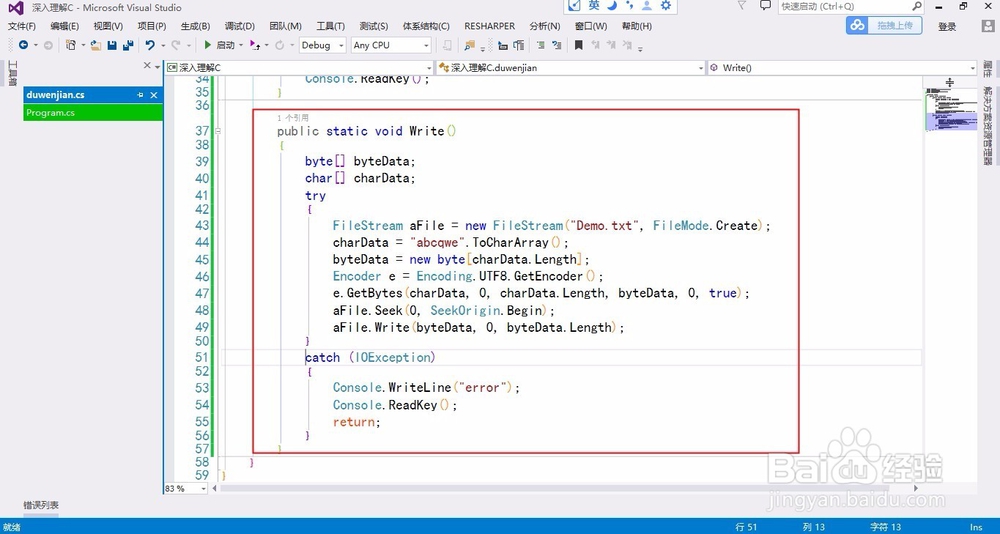Click the 1 个引用 code lens link
Image resolution: width=1000 pixels, height=534 pixels.
293,118
